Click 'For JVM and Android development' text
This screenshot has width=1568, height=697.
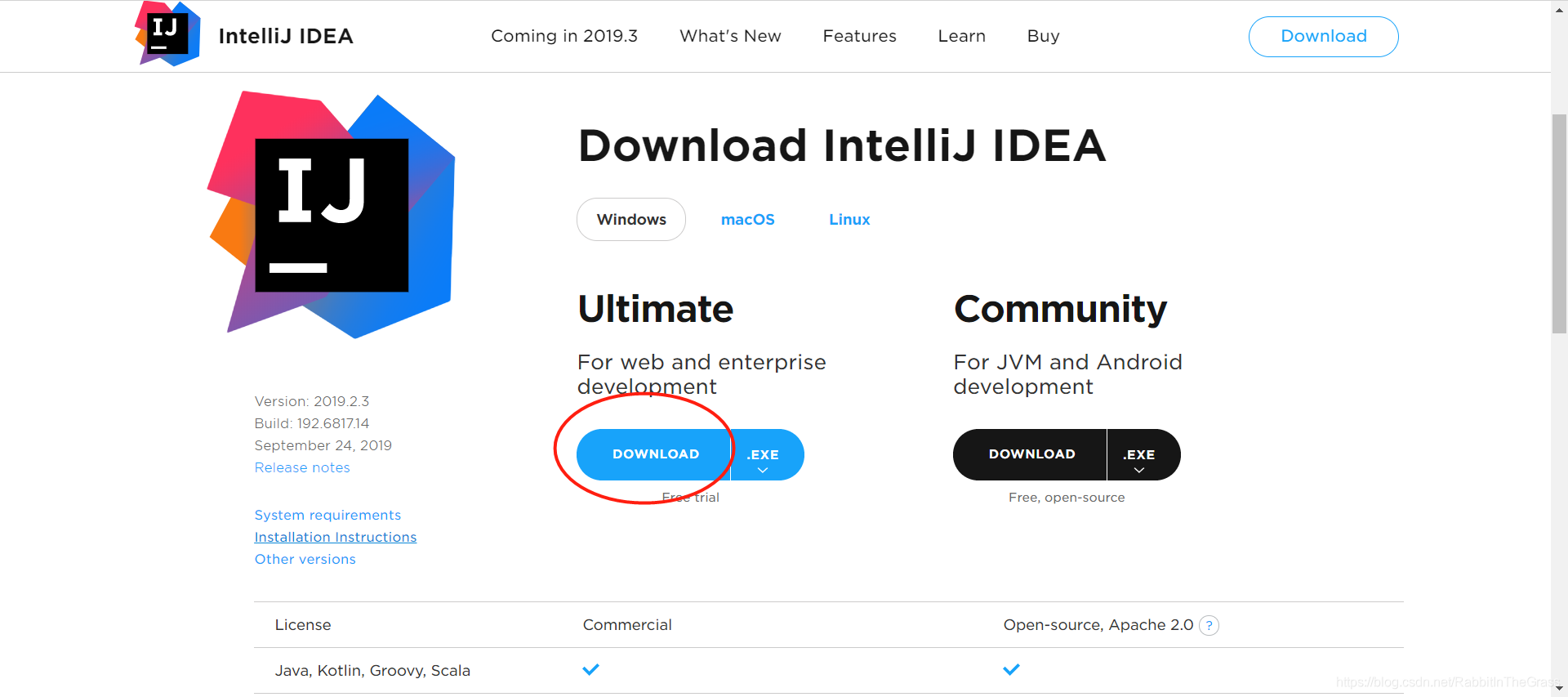[1068, 374]
